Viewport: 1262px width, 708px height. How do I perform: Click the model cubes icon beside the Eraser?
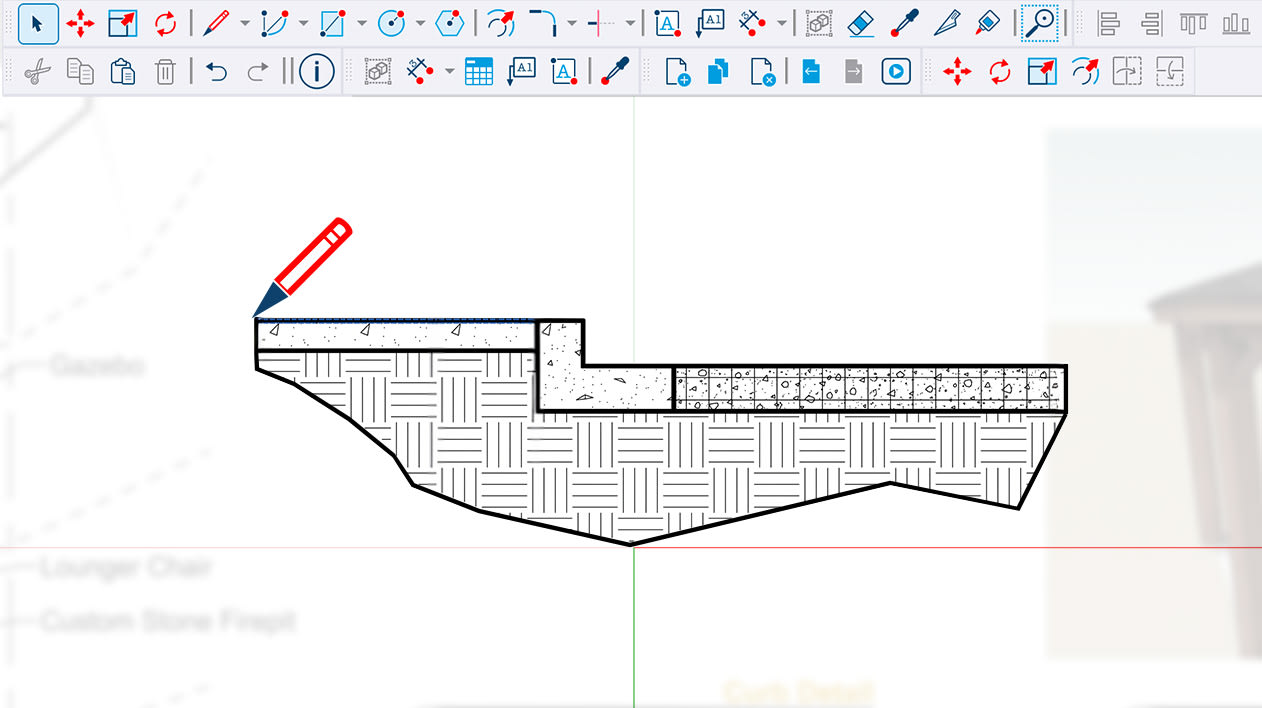point(819,23)
